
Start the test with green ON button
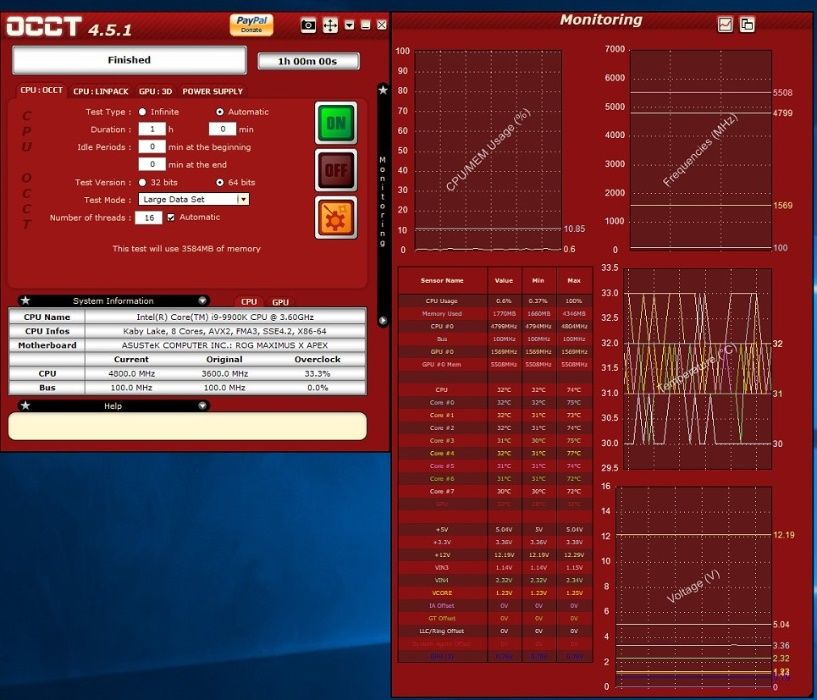point(336,123)
